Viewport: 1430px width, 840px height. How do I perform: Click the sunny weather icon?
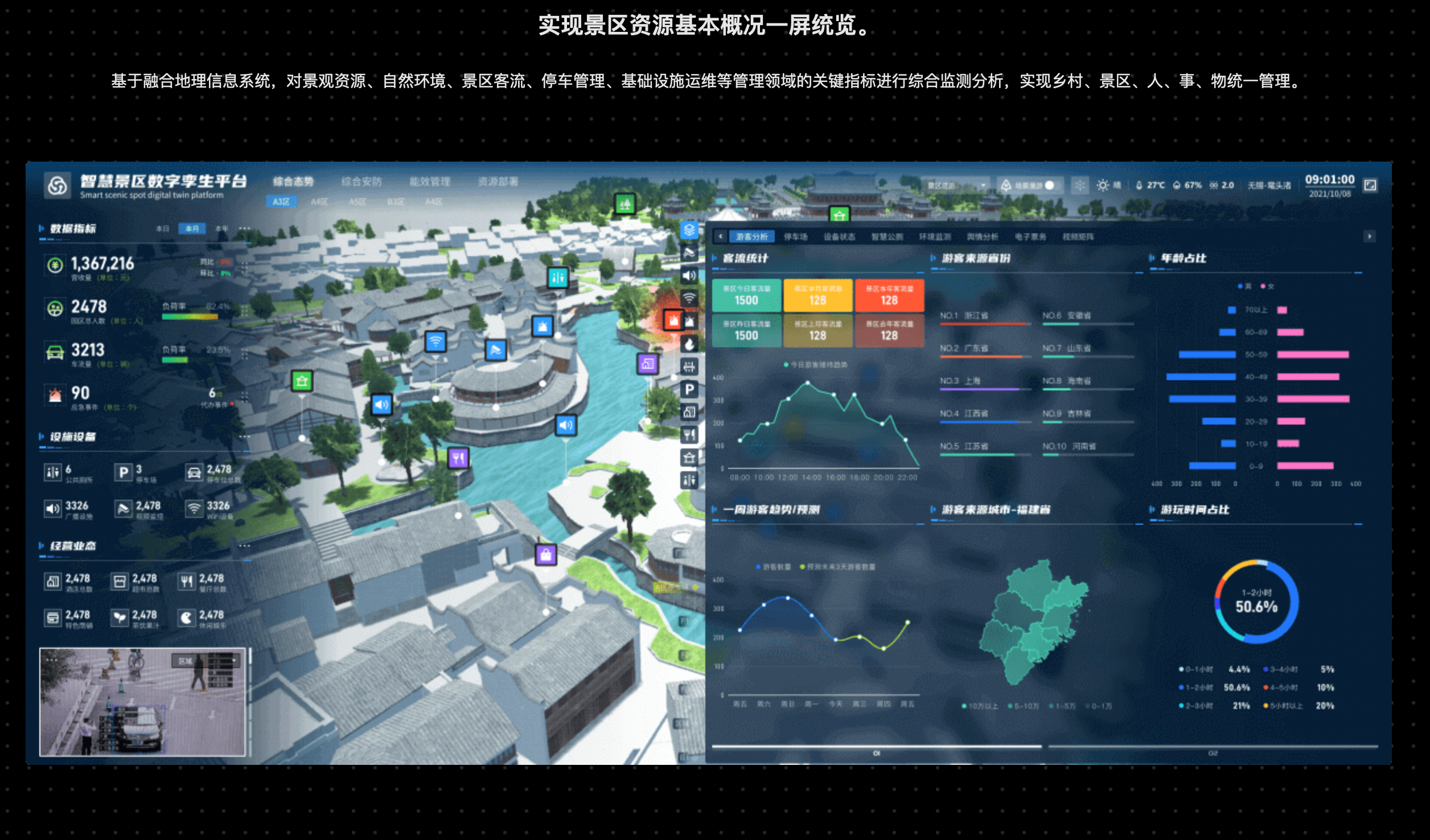point(1103,186)
